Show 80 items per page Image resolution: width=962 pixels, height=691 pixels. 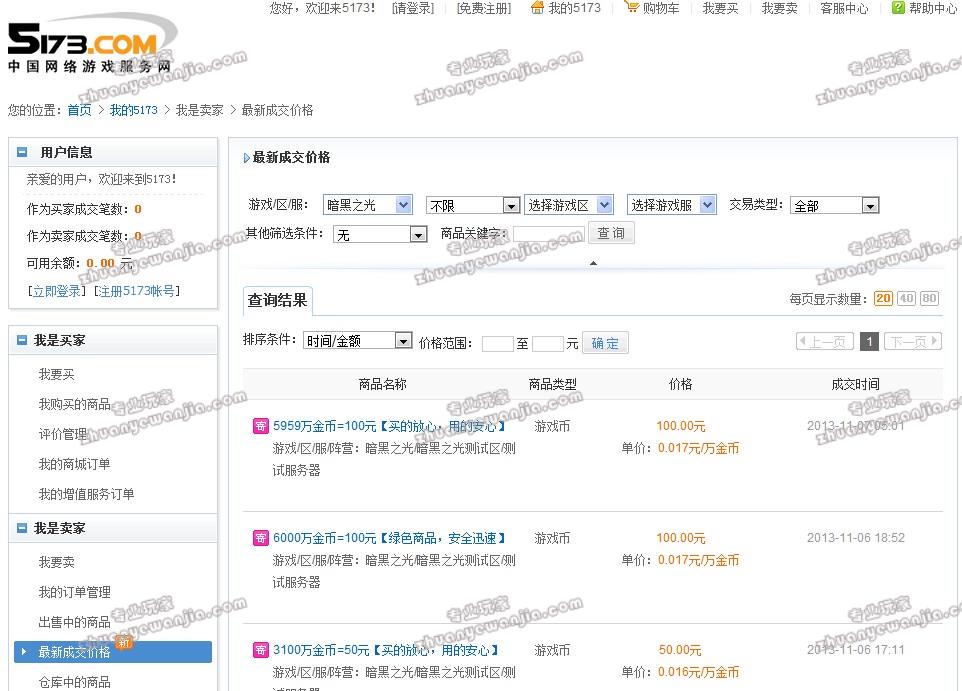929,298
